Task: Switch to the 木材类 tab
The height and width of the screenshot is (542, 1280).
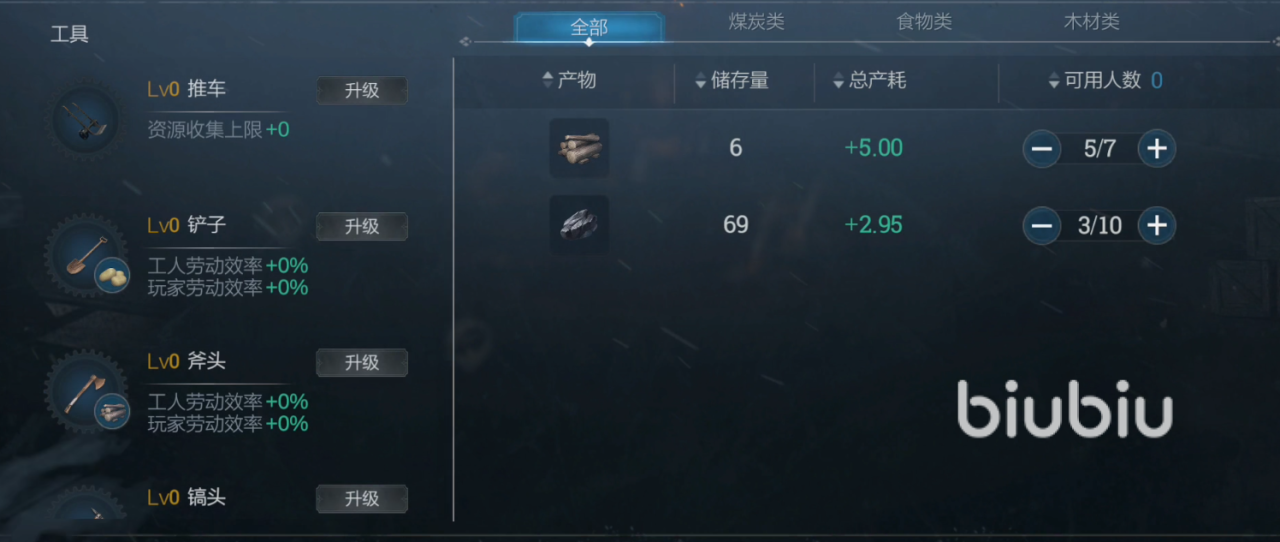Action: click(x=1091, y=23)
